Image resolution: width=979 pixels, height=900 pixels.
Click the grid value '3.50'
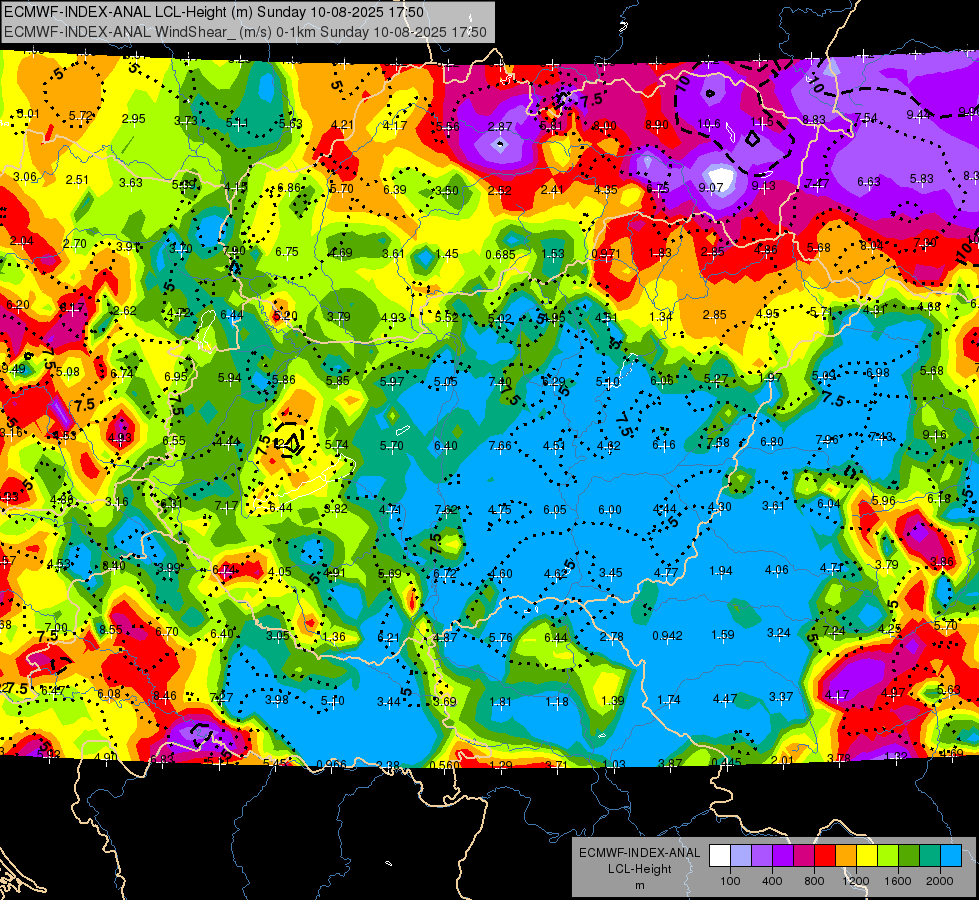pos(446,190)
